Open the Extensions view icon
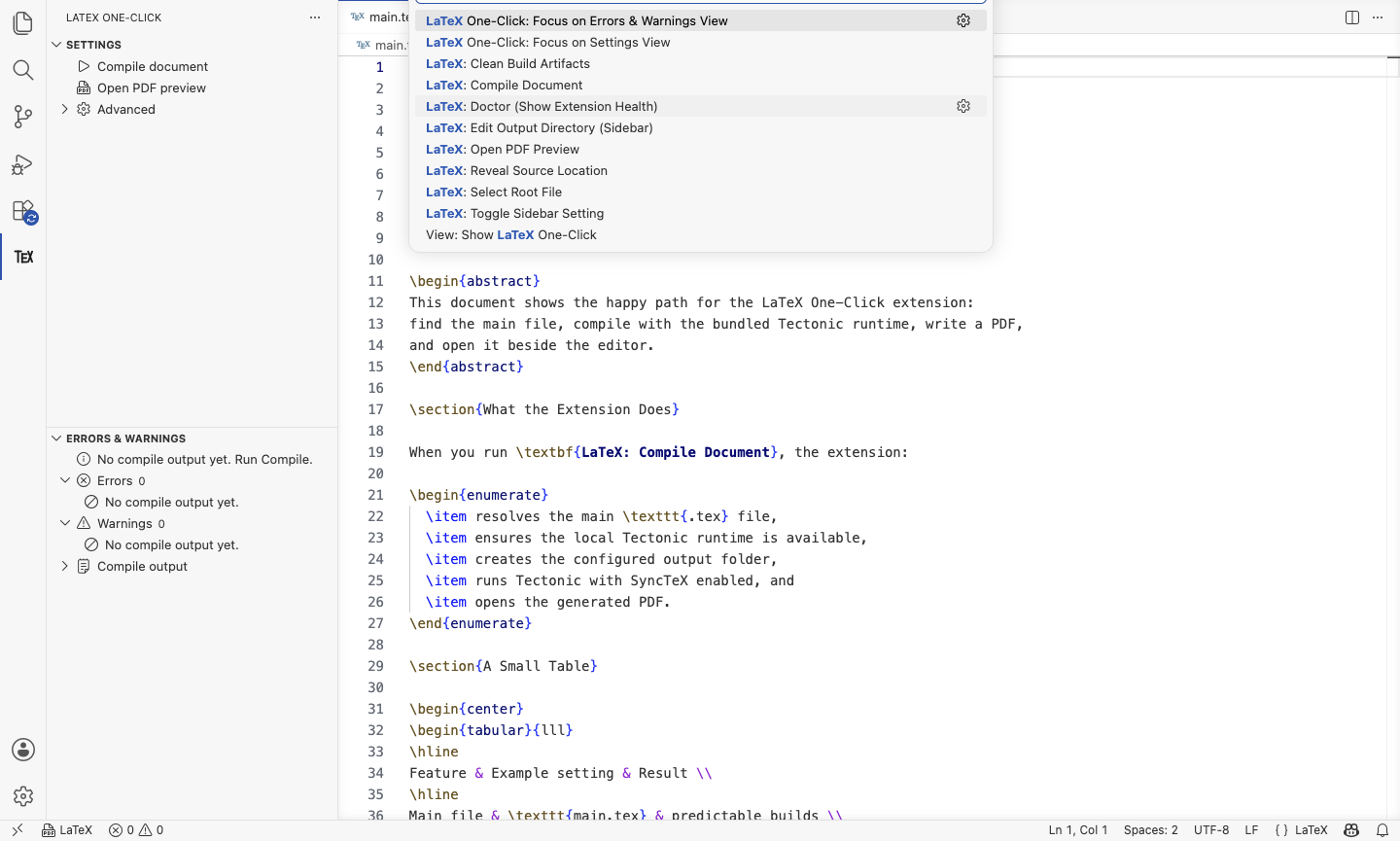Image resolution: width=1400 pixels, height=841 pixels. [23, 211]
